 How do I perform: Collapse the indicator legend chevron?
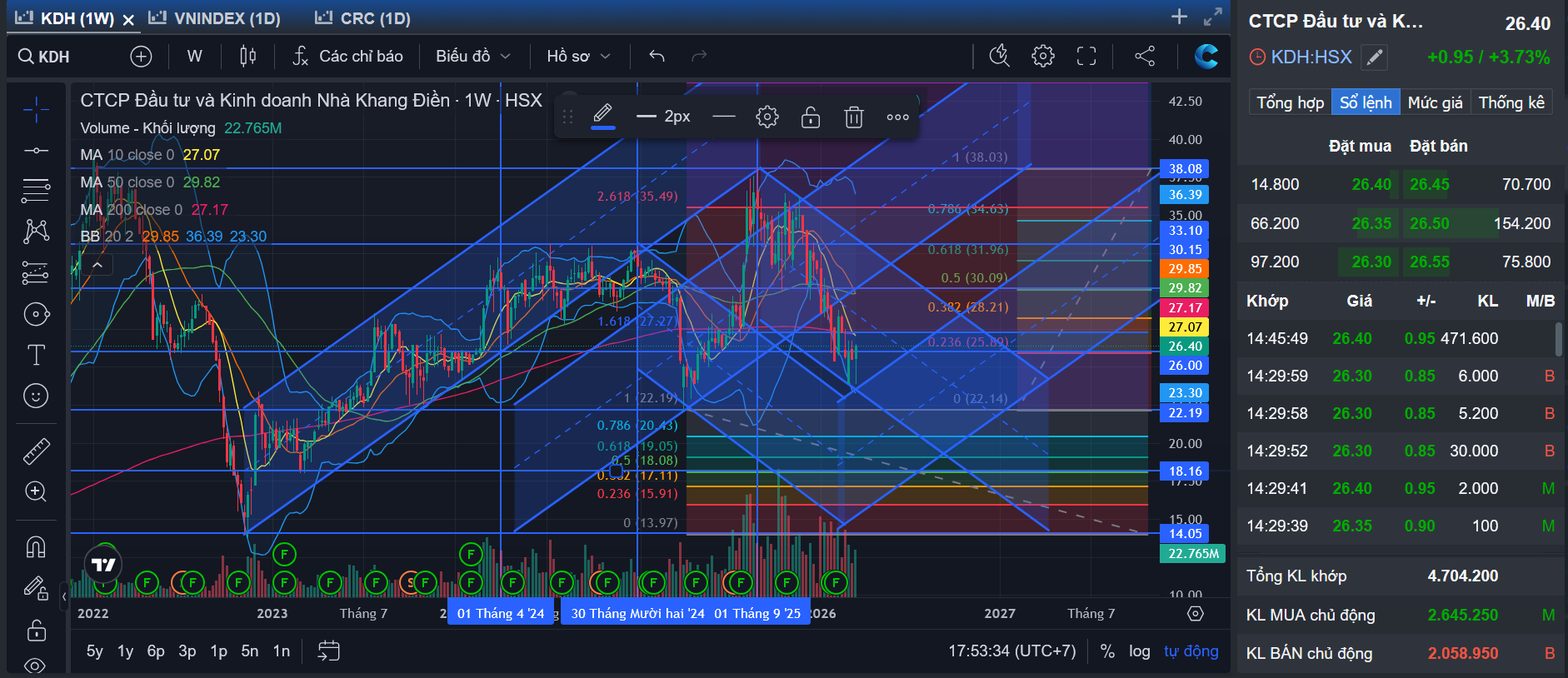pyautogui.click(x=97, y=266)
